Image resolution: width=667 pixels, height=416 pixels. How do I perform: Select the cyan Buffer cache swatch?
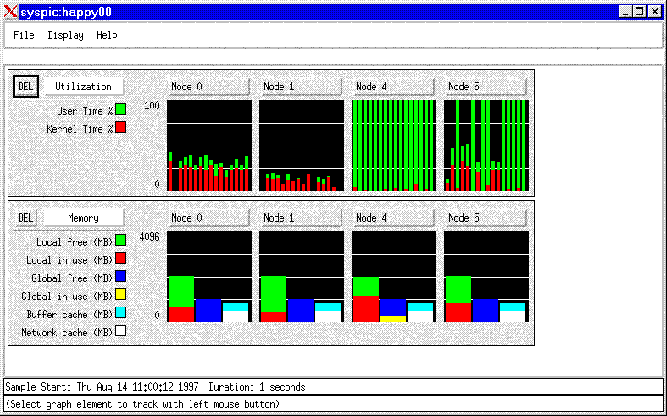click(x=120, y=313)
